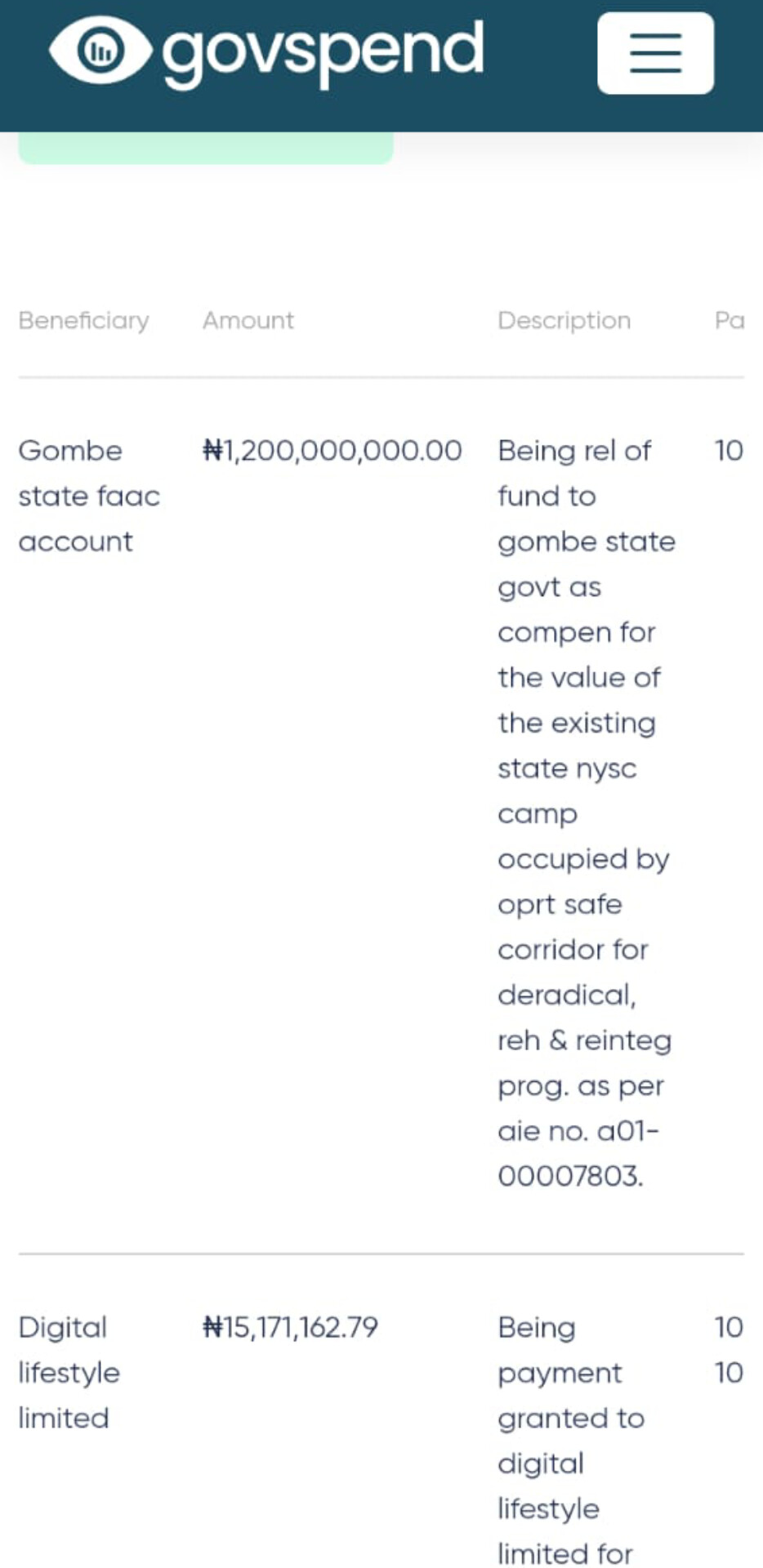Click the ₦15,171,162.79 amount cell
Image resolution: width=763 pixels, height=1568 pixels.
290,1327
